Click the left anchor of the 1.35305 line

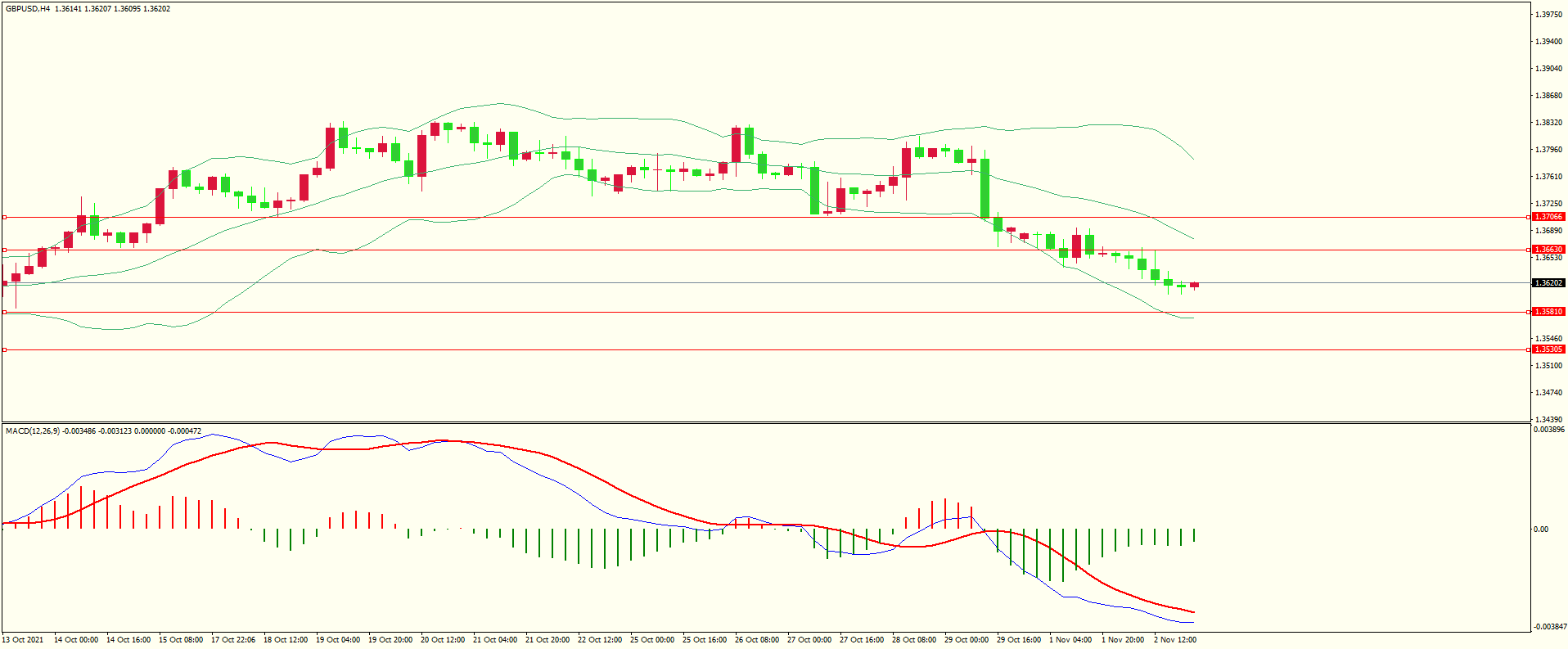(4, 349)
